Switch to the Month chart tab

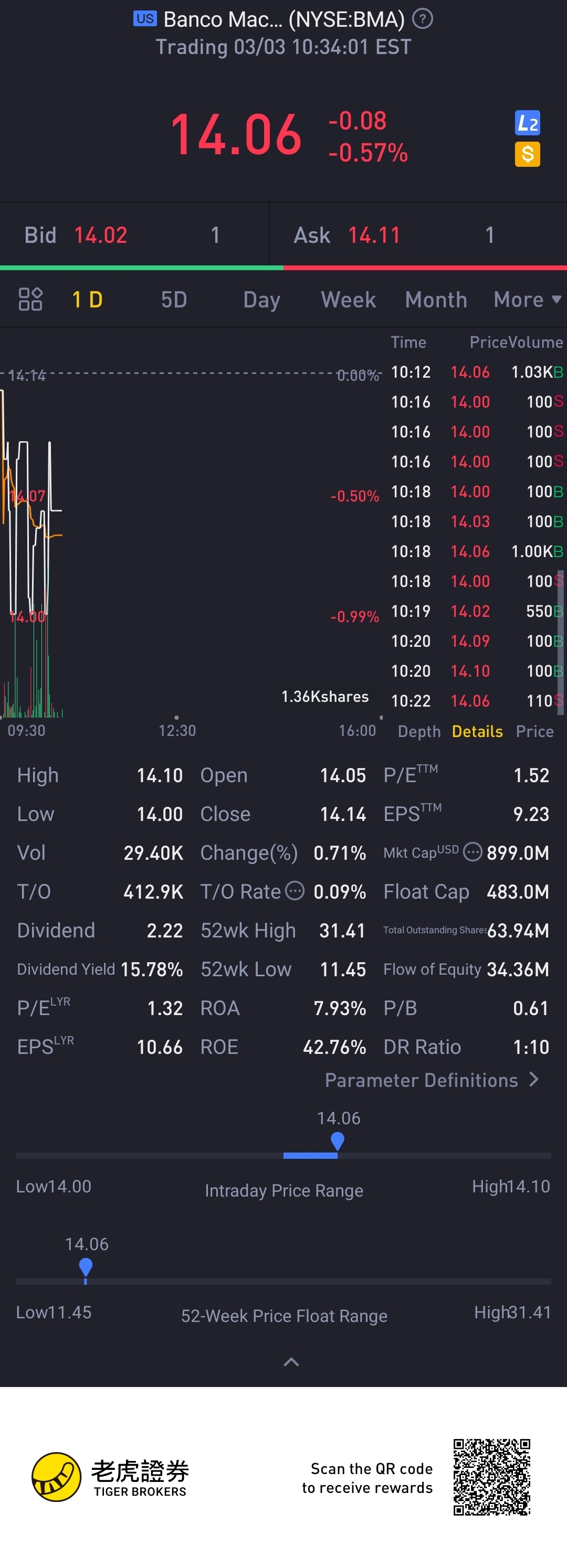[436, 300]
